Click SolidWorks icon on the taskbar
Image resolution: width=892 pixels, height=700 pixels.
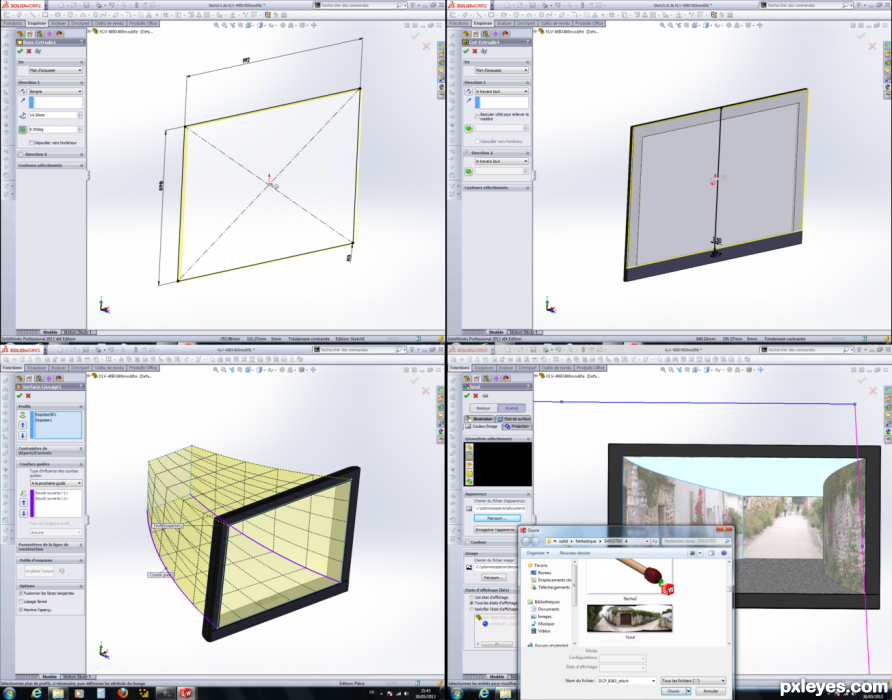186,693
